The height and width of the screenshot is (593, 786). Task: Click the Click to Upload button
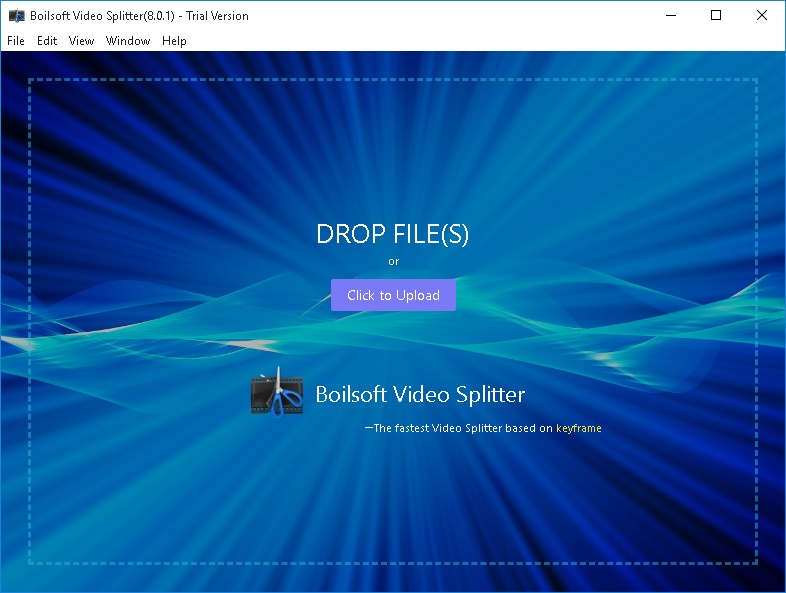click(x=393, y=295)
